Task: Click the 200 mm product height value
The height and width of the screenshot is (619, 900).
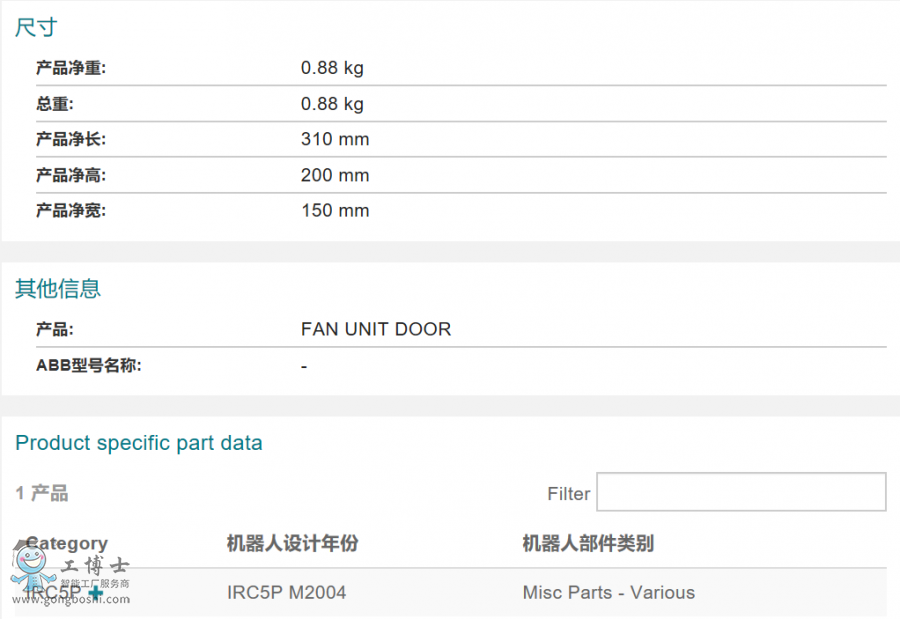Action: pos(334,175)
